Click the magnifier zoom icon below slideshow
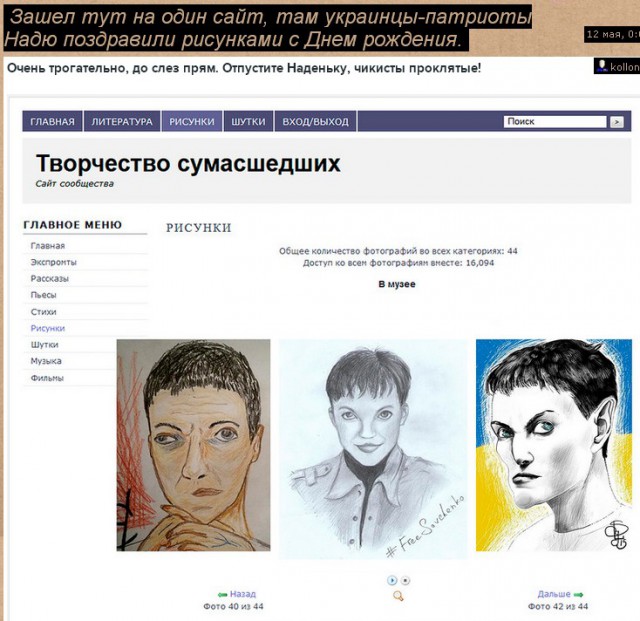 coord(398,597)
